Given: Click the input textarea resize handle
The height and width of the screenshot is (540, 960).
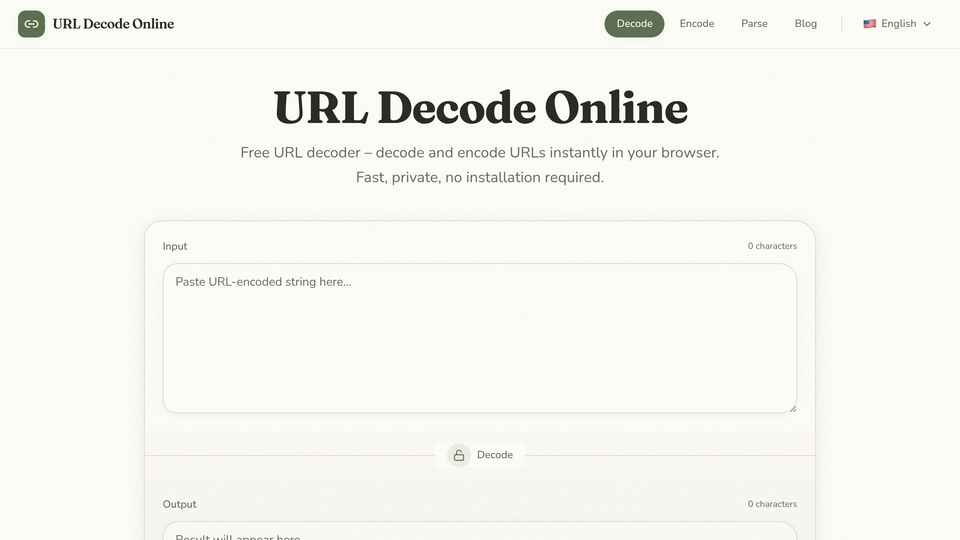Looking at the screenshot, I should click(x=793, y=408).
